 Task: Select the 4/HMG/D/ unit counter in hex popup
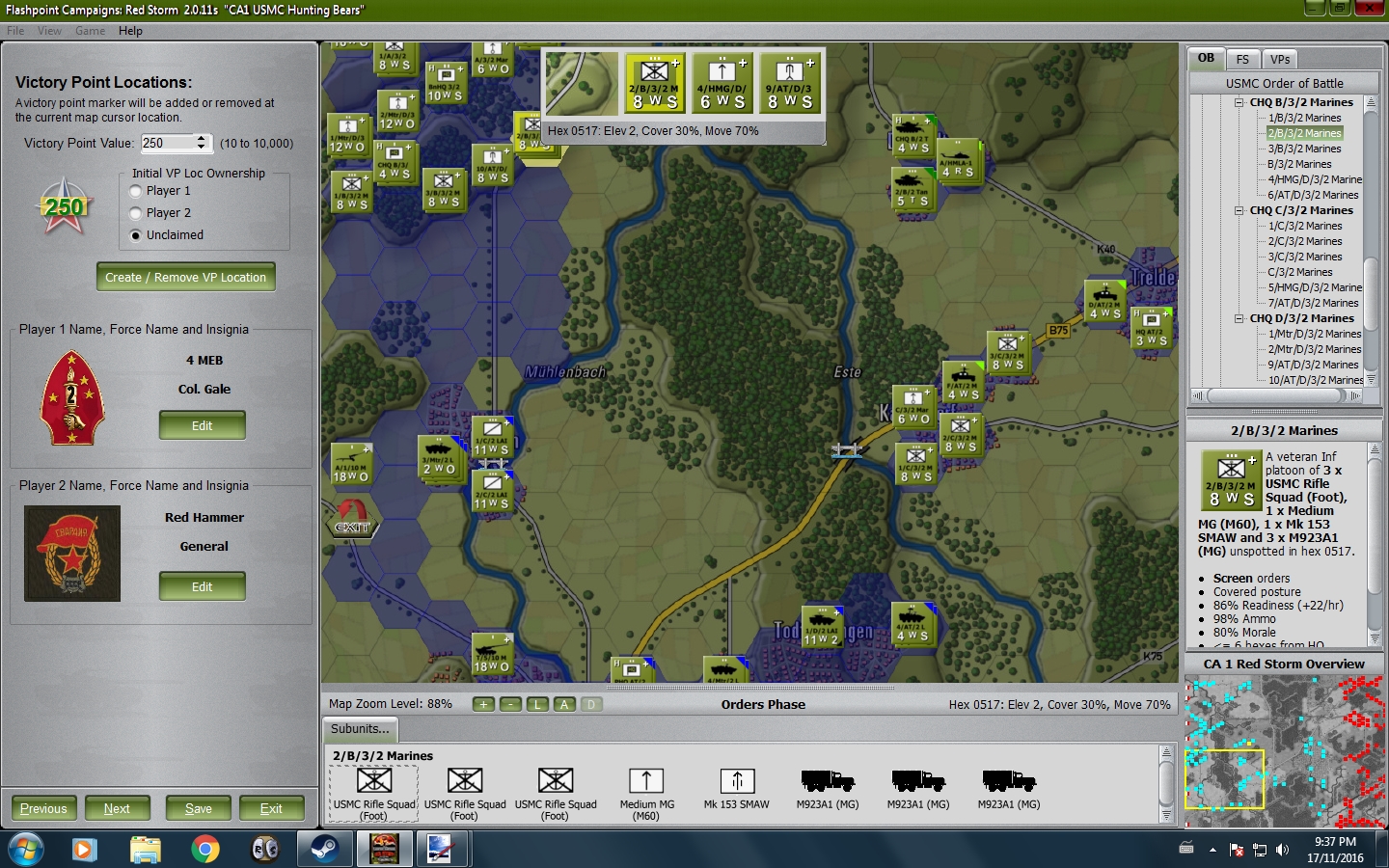point(722,83)
